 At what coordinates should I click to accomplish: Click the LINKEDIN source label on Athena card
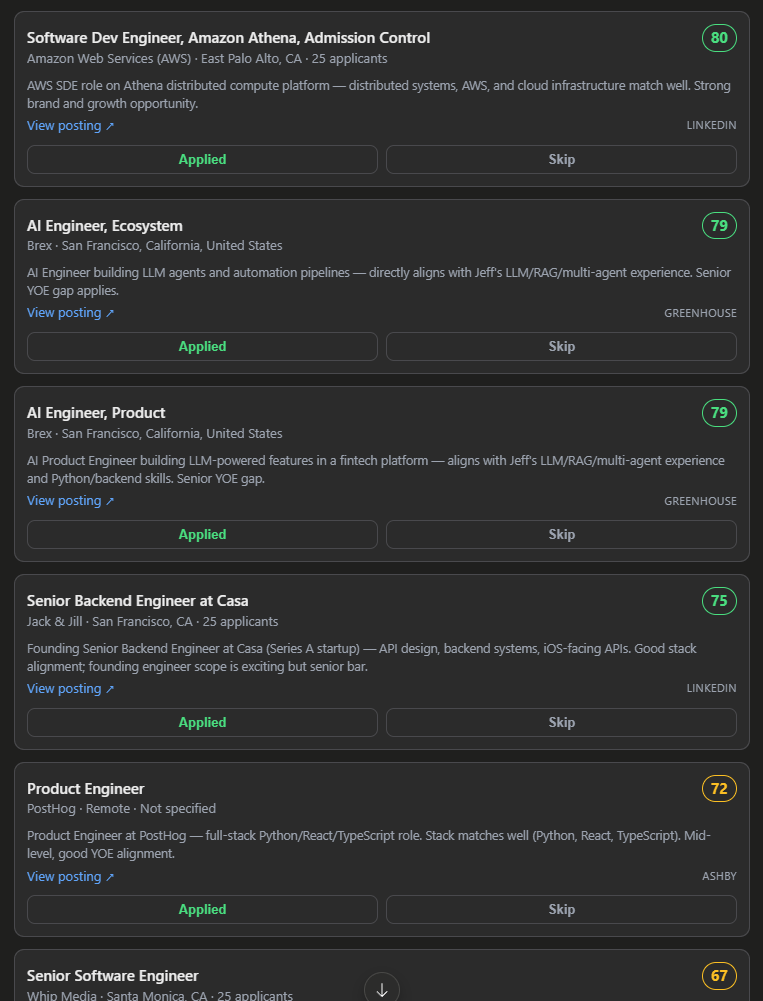pos(711,125)
